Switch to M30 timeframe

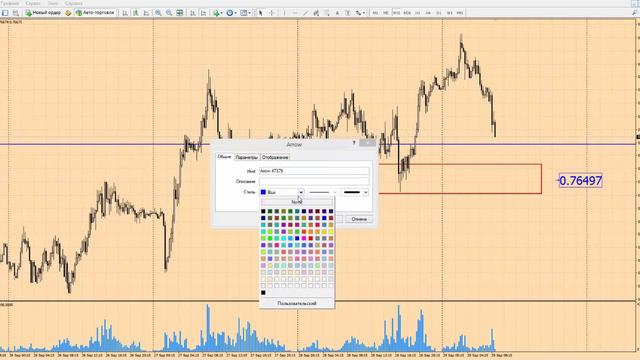coord(407,13)
